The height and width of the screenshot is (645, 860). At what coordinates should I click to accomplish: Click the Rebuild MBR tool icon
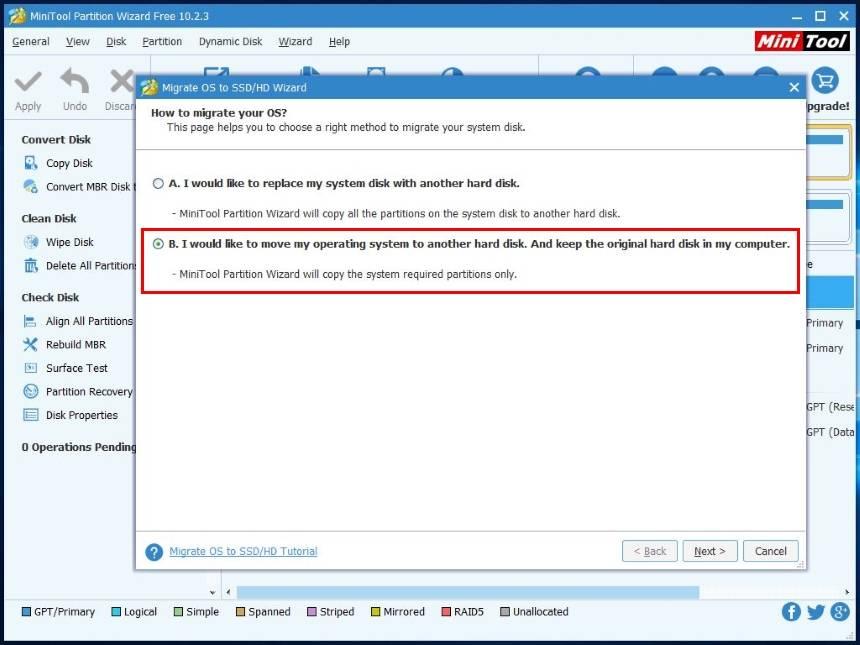coord(30,345)
